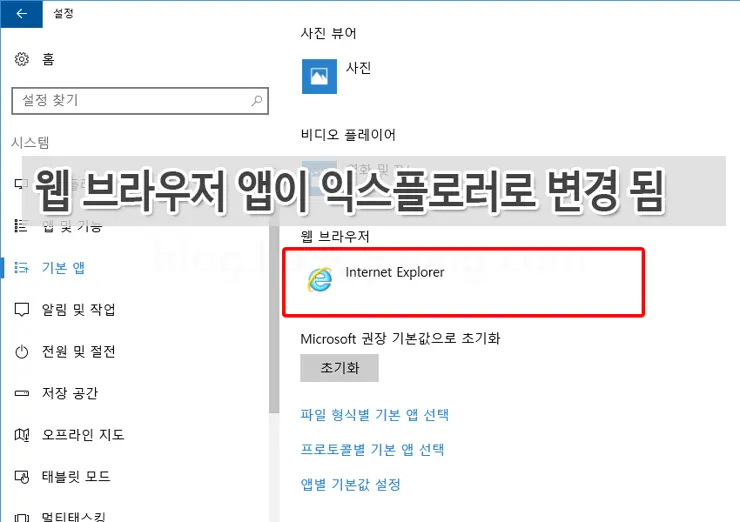This screenshot has height=522, width=740.
Task: Open 알림 및 작업 settings
Action: (79, 310)
